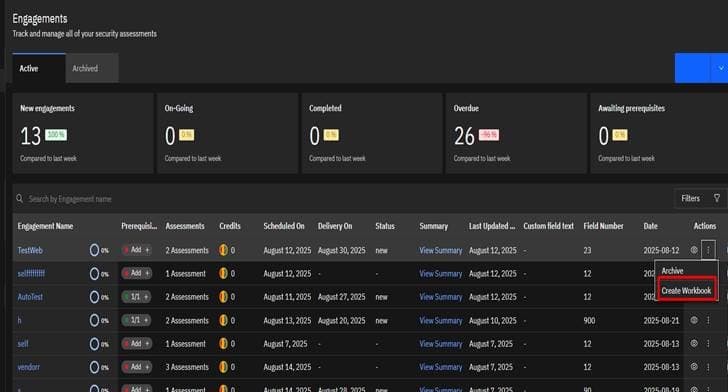The width and height of the screenshot is (728, 392).
Task: Select Create Workbook from the menu
Action: [x=686, y=291]
